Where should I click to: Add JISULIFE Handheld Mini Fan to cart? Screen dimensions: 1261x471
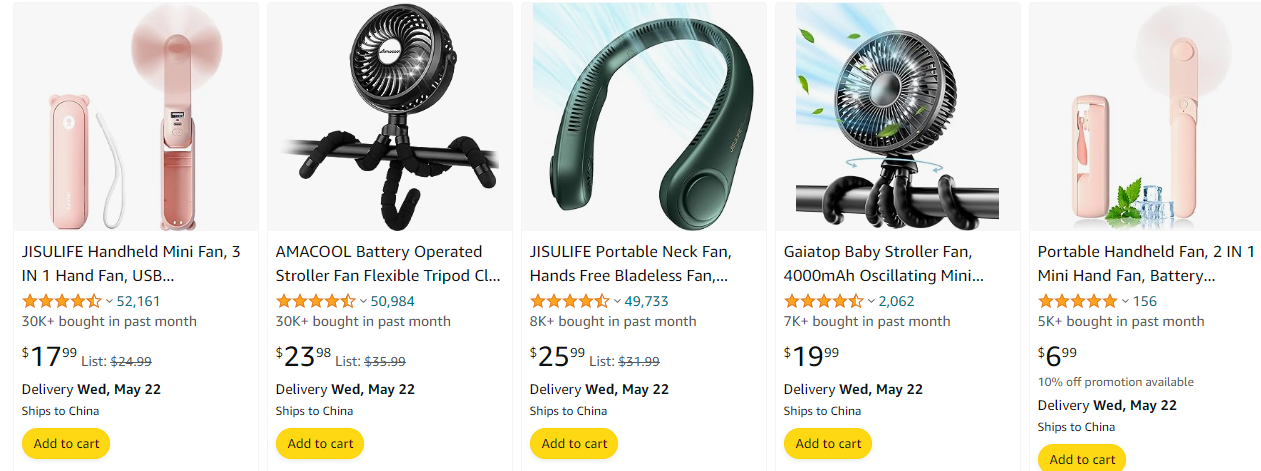(x=66, y=443)
